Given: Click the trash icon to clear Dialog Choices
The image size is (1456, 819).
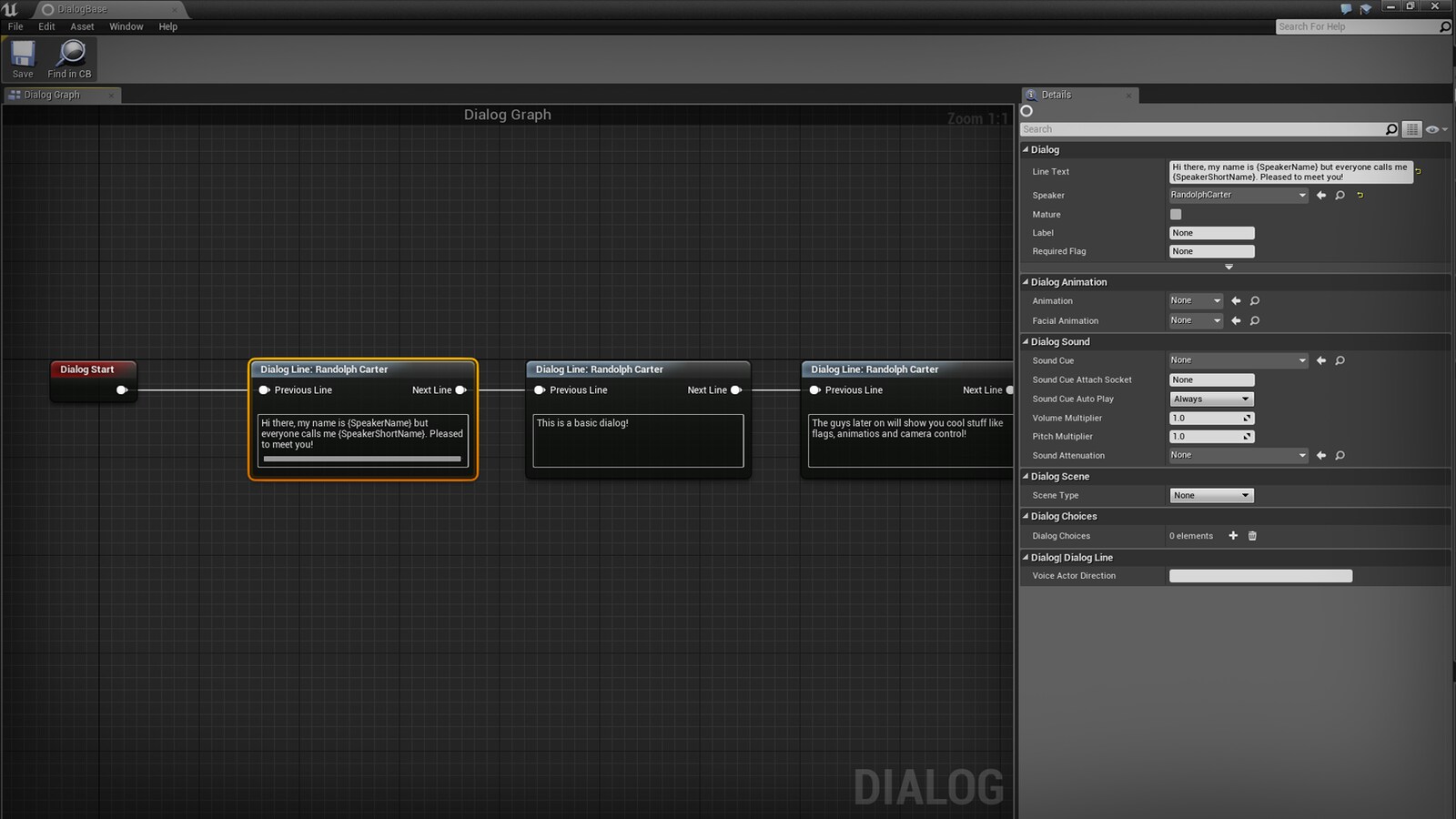Looking at the screenshot, I should coord(1252,536).
